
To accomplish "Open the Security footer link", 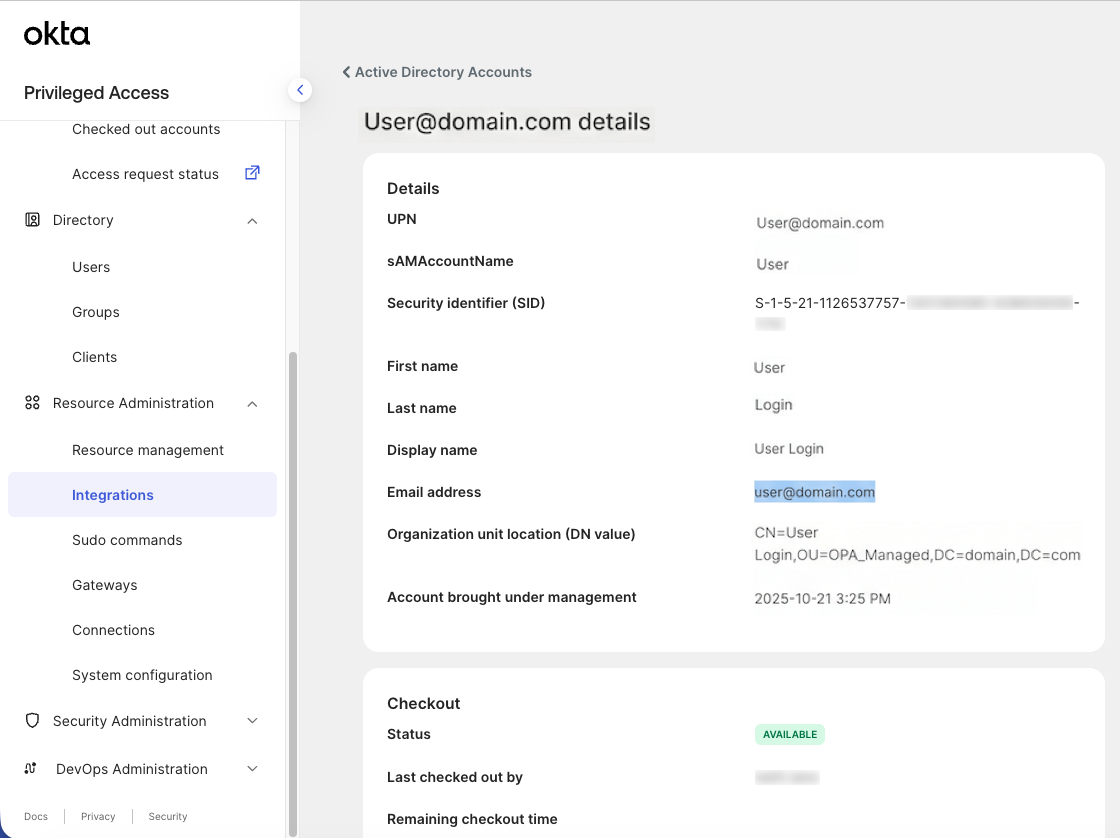I will point(168,817).
